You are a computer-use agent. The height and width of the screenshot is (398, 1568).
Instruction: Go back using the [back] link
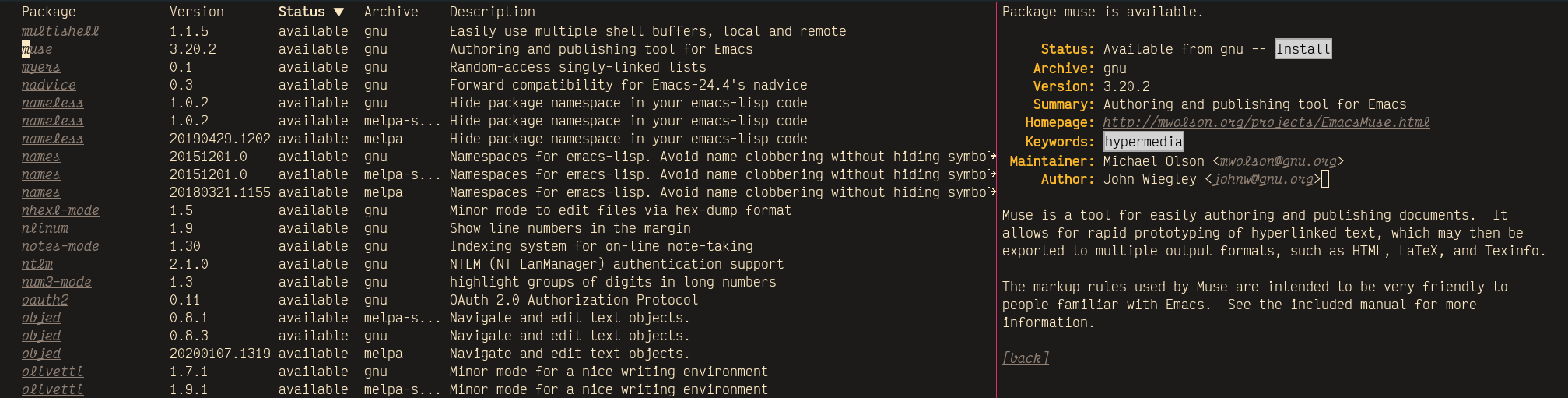(x=1026, y=357)
